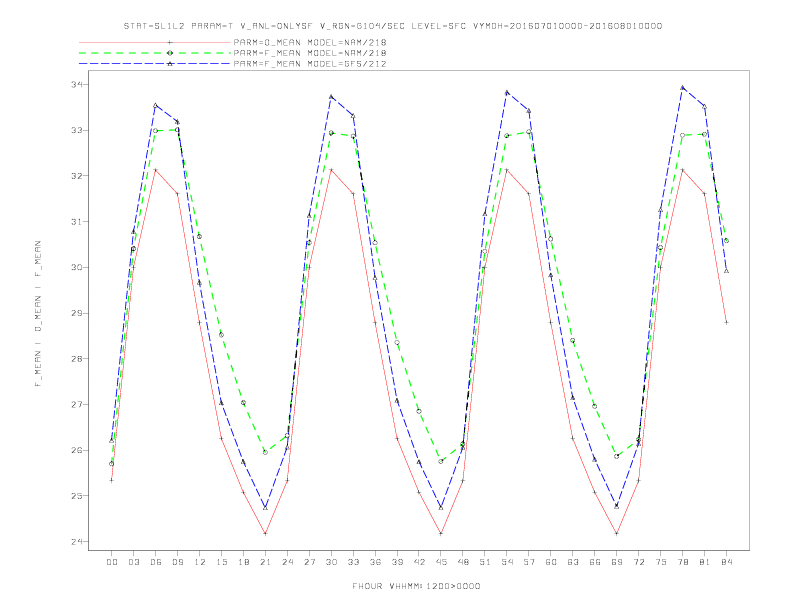Click x-axis forecast hour label 78
The image size is (792, 612).
pyautogui.click(x=682, y=562)
